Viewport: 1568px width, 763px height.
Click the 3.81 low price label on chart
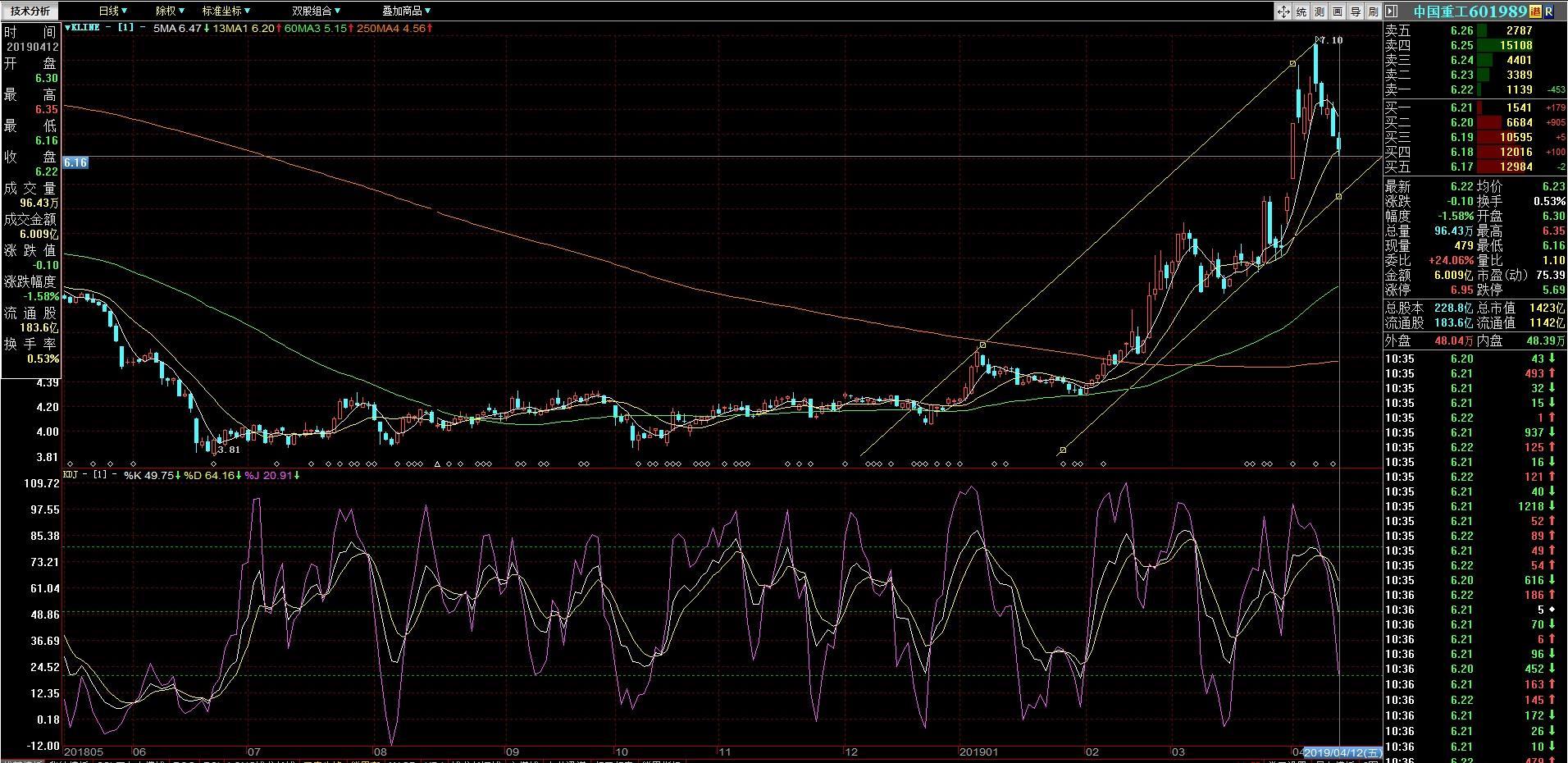(x=228, y=450)
